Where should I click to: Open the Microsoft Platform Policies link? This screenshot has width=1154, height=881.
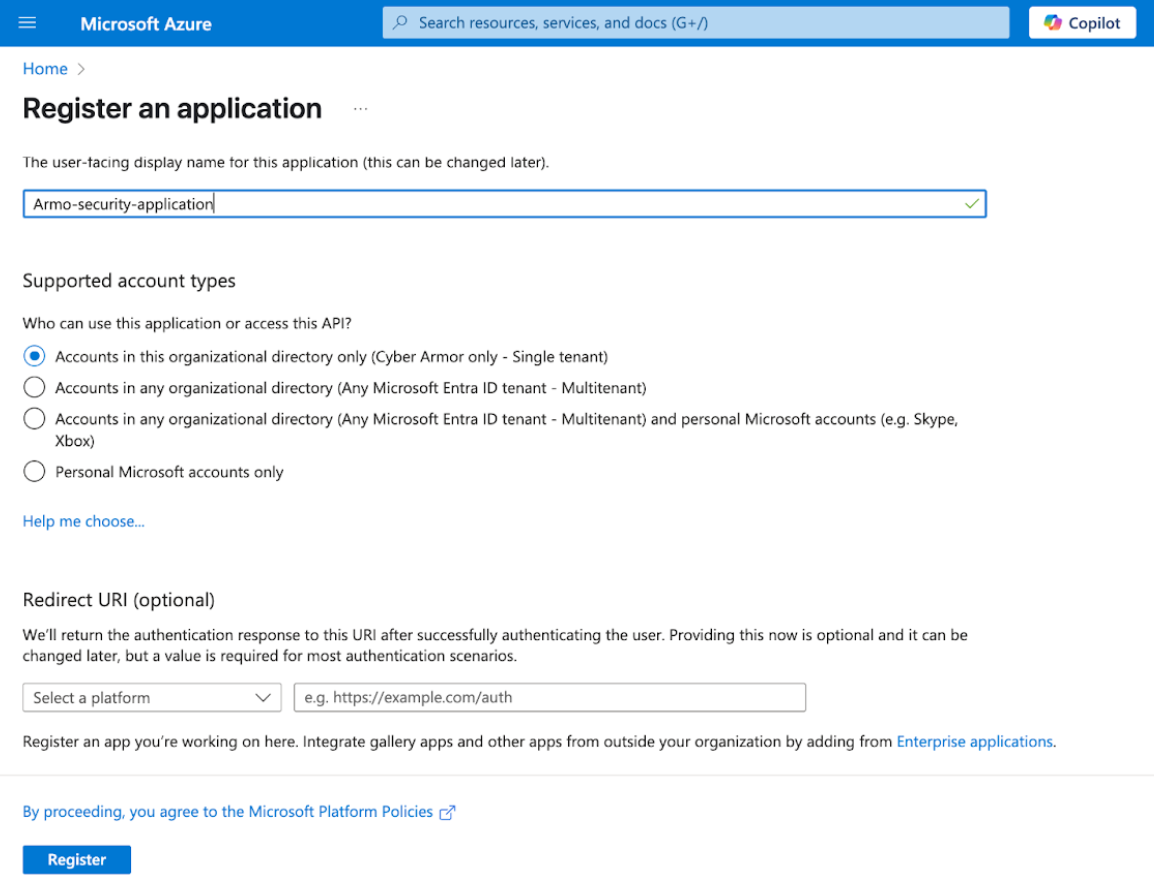click(x=227, y=811)
